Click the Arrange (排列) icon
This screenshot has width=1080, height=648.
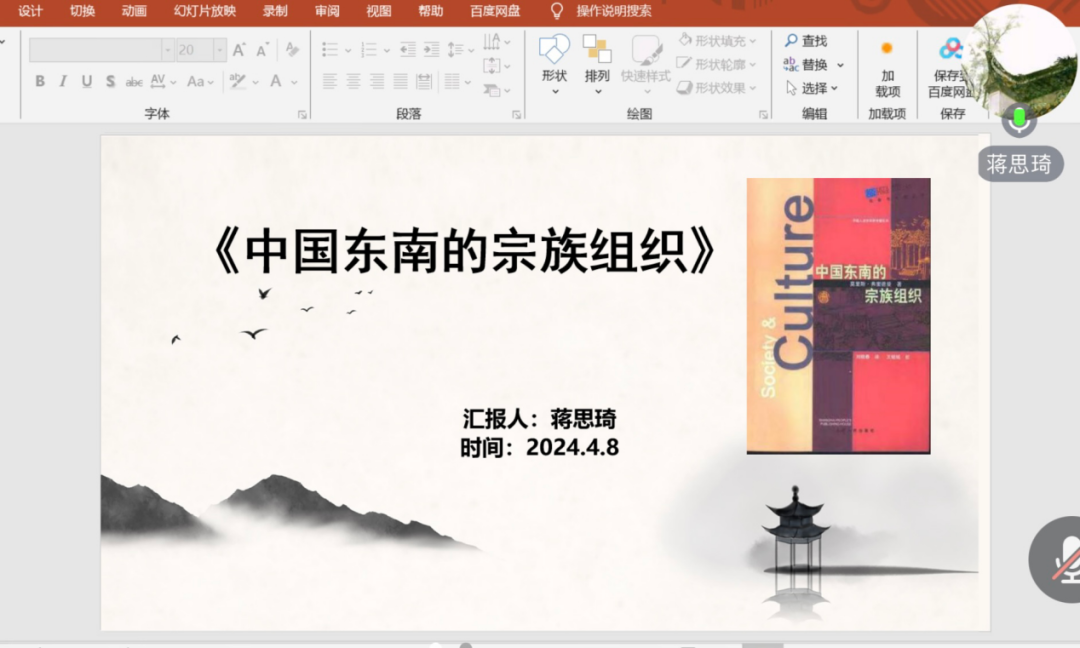coord(597,50)
